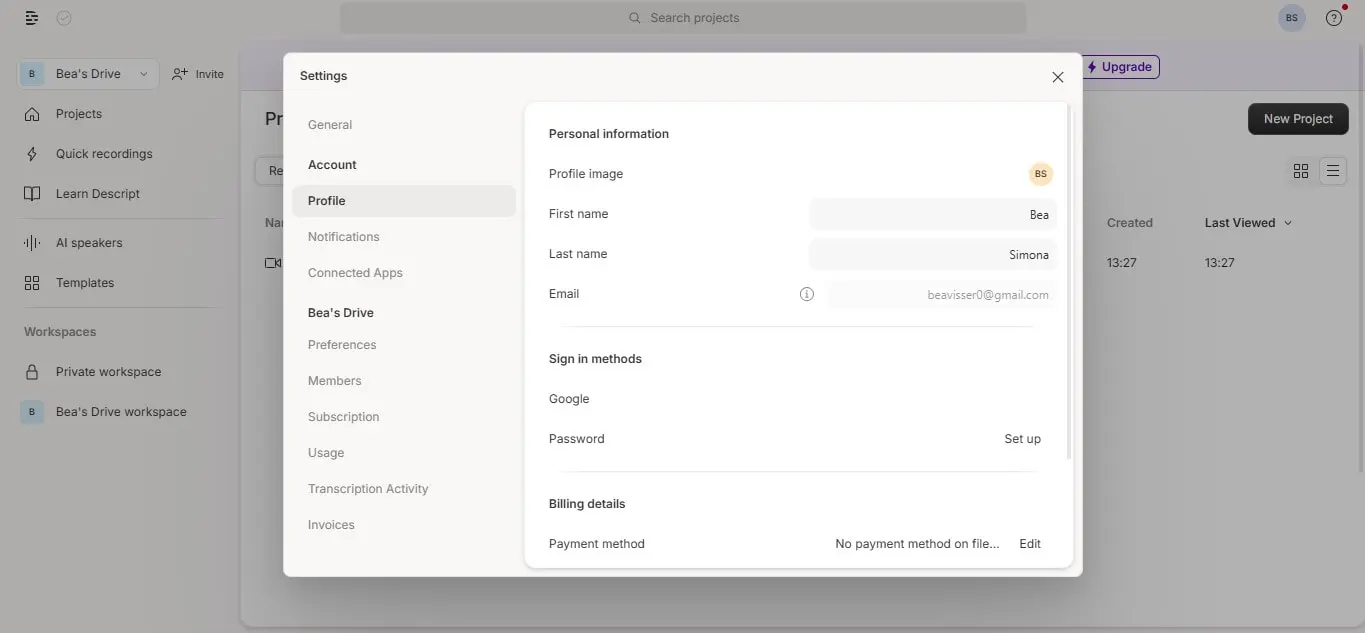This screenshot has height=633, width=1365.
Task: Open Private workspace in sidebar
Action: 108,372
